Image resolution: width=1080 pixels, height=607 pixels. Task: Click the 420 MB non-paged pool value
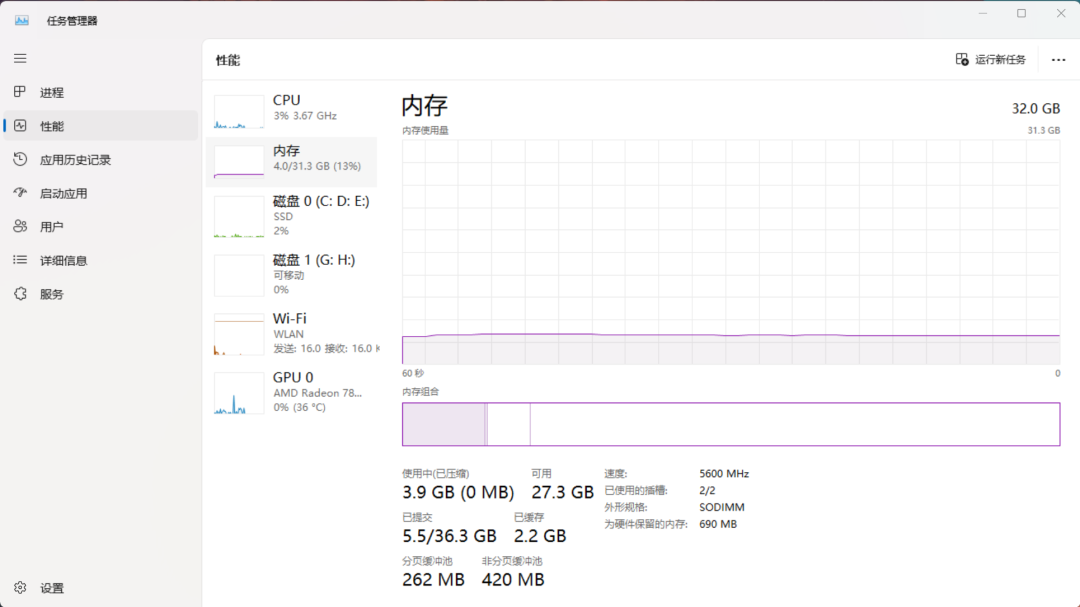point(513,579)
